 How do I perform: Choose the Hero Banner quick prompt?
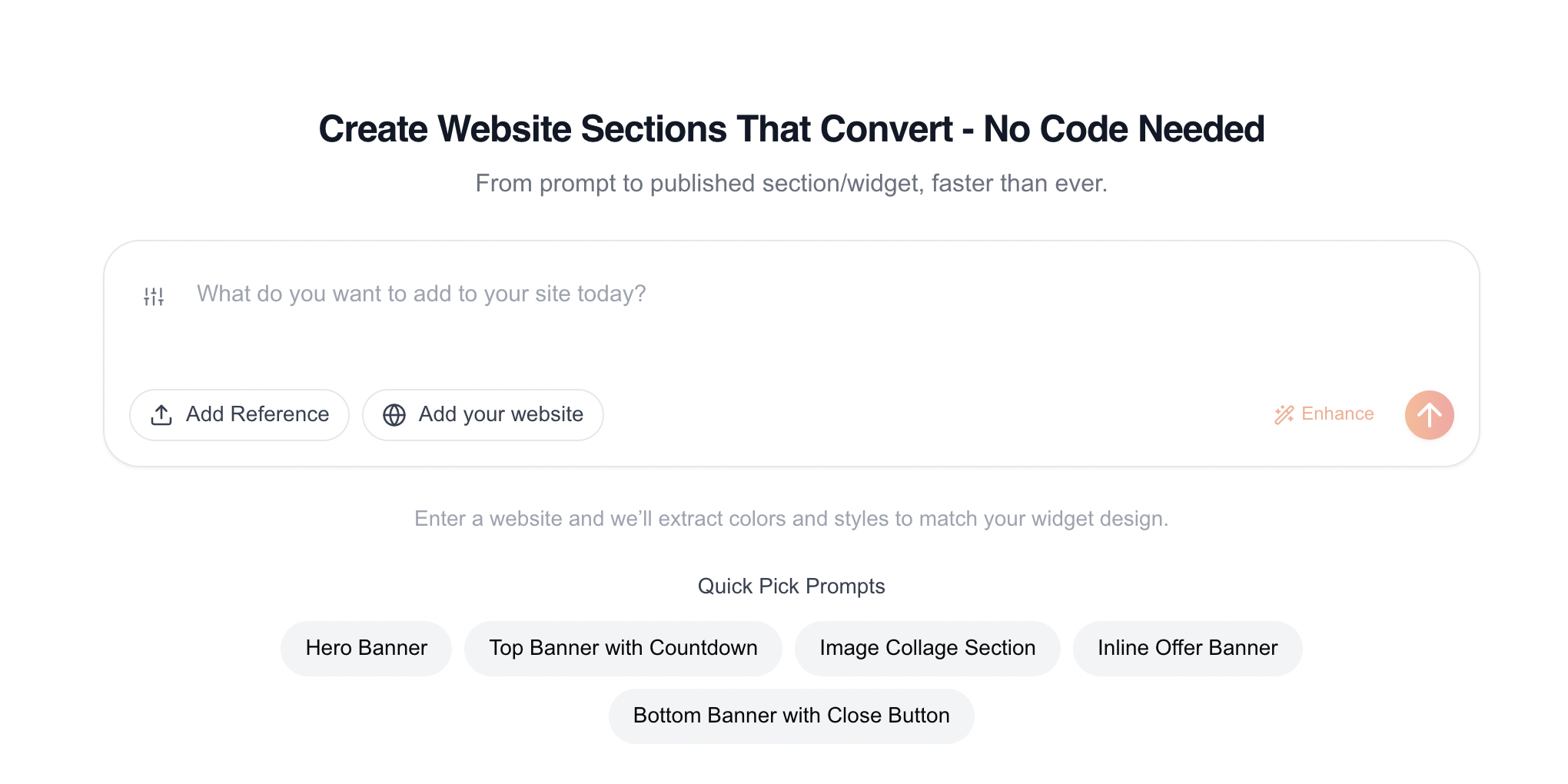click(x=366, y=648)
